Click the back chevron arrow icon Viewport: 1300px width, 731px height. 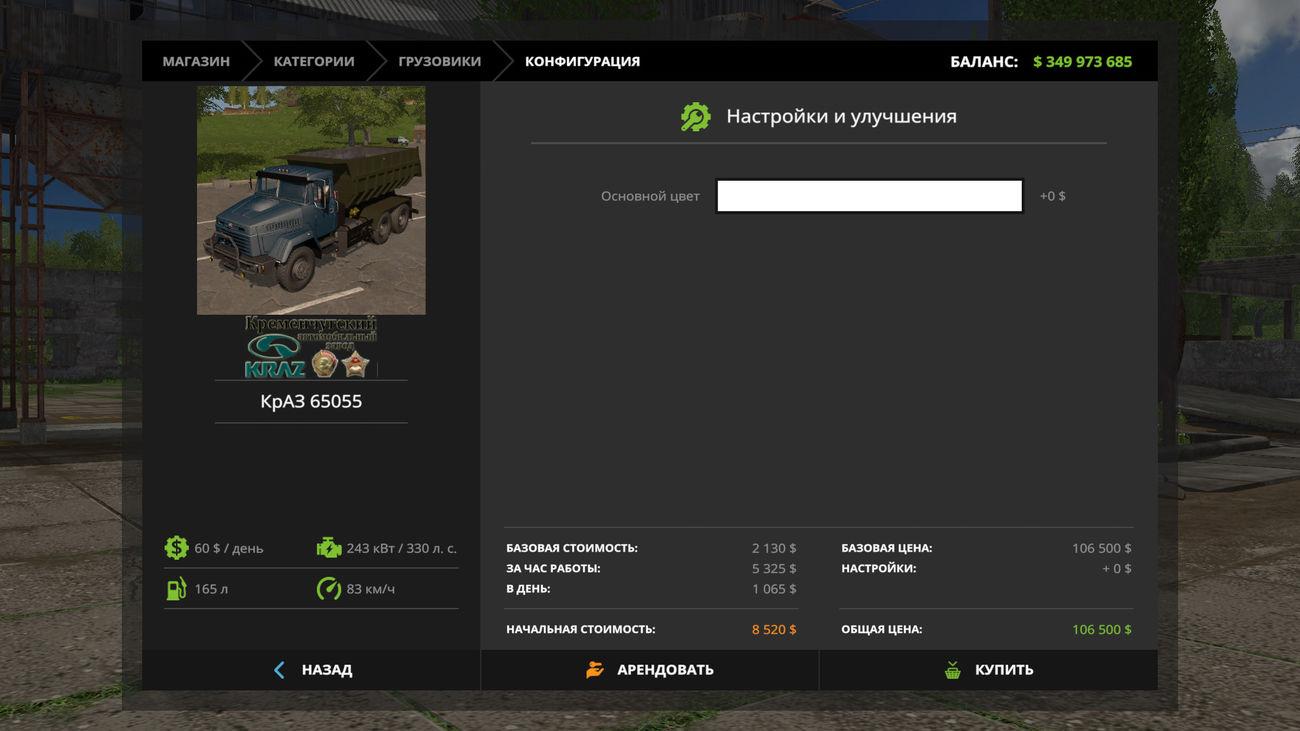pyautogui.click(x=279, y=670)
